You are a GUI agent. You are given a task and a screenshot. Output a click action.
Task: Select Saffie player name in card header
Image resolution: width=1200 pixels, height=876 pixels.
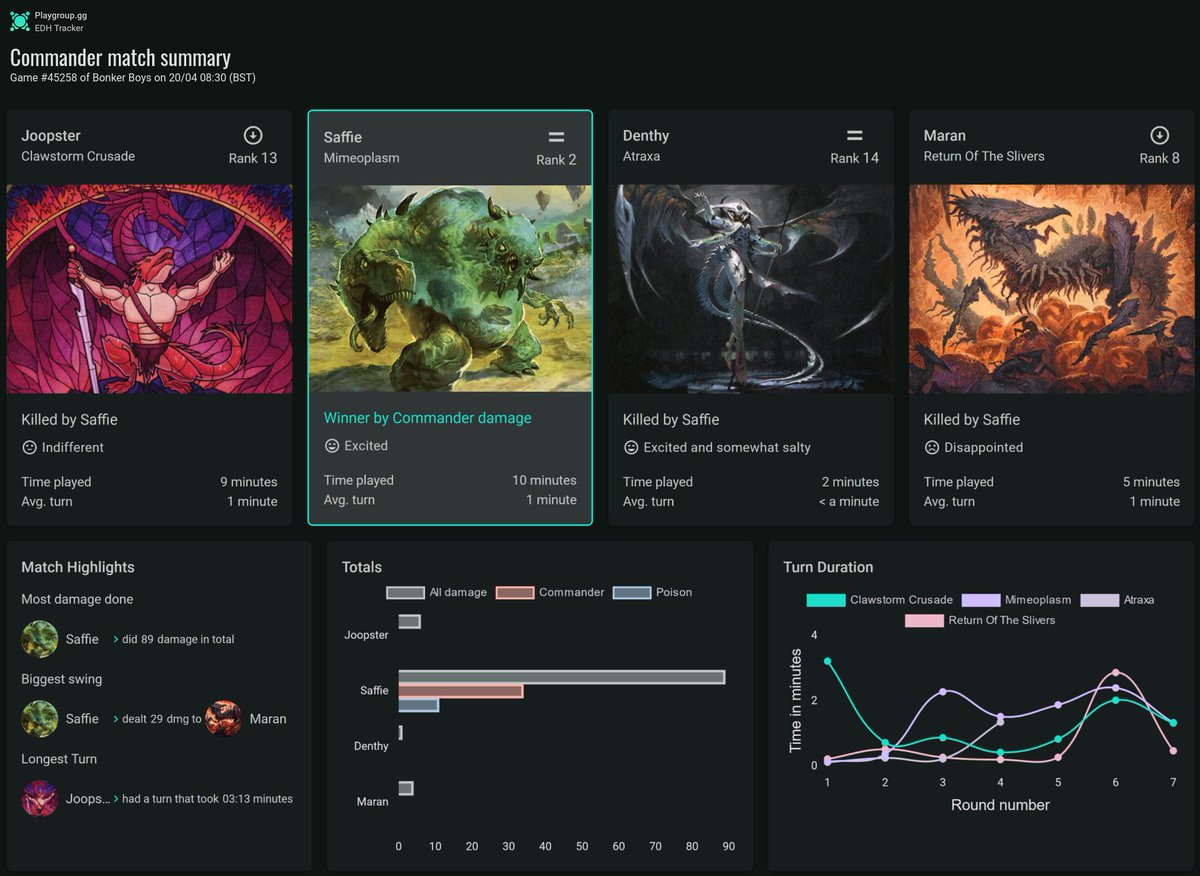click(x=343, y=137)
